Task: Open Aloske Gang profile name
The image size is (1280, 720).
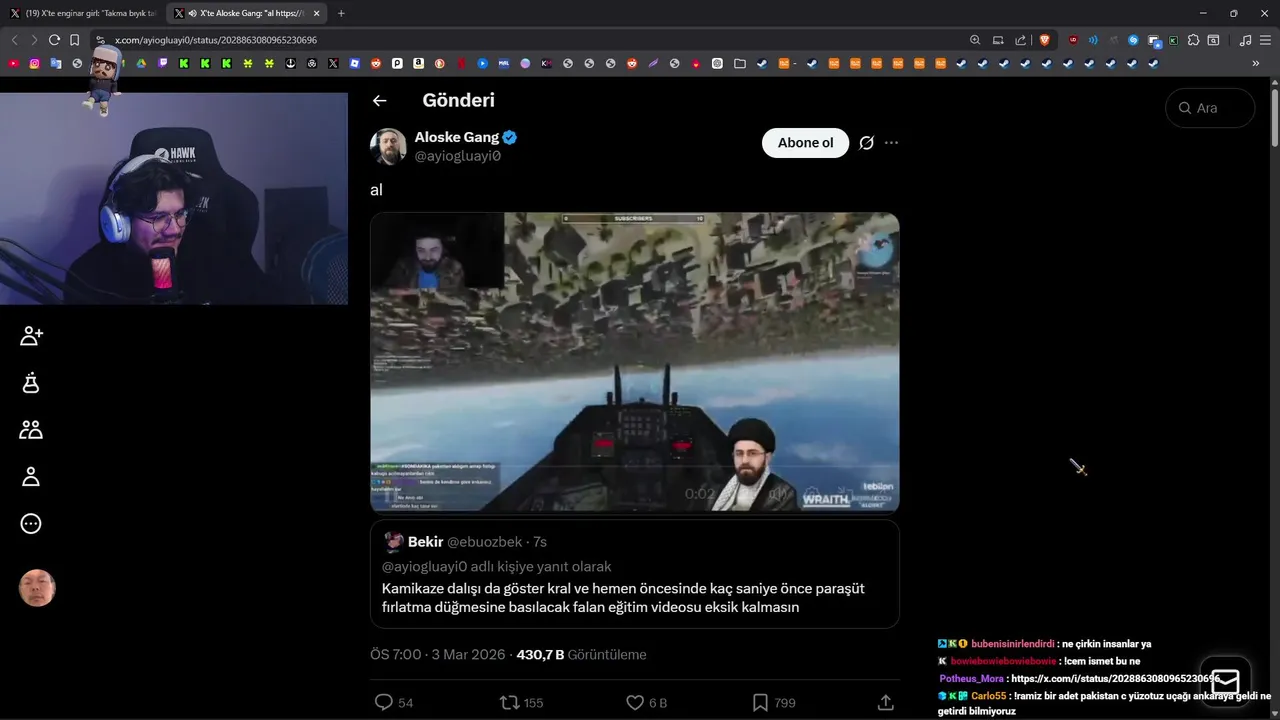Action: click(x=457, y=137)
